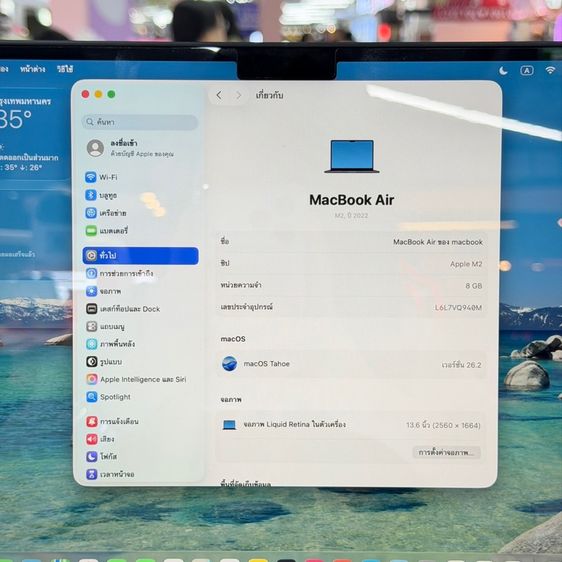Go forward with the right chevron
This screenshot has width=562, height=562.
(x=238, y=95)
